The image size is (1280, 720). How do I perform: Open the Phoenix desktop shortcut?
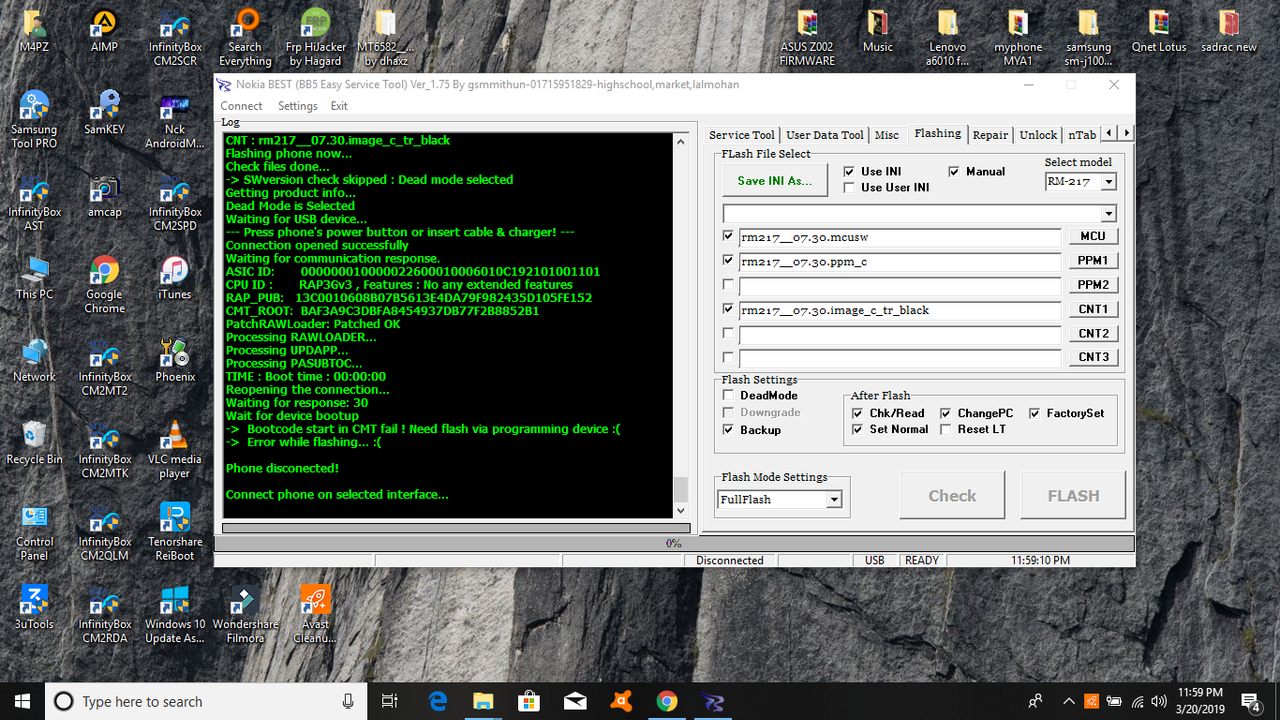174,360
